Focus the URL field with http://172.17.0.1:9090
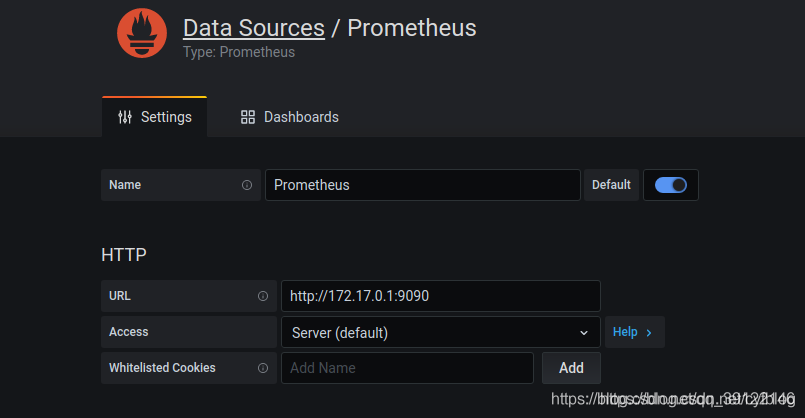The width and height of the screenshot is (805, 418). [x=440, y=296]
